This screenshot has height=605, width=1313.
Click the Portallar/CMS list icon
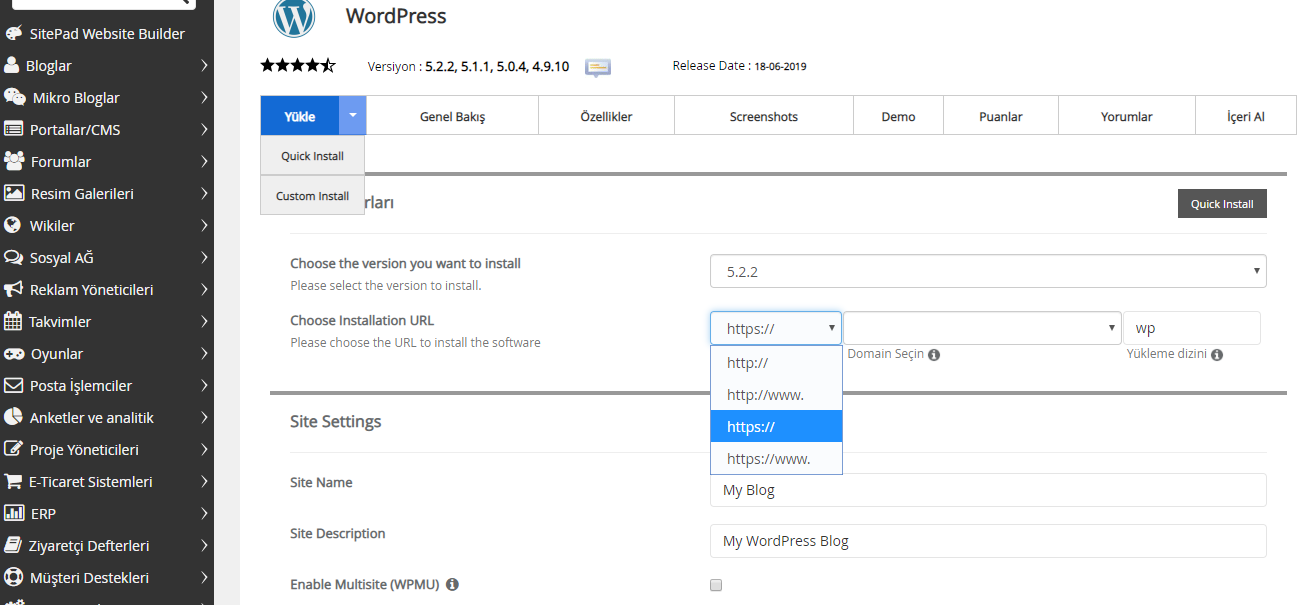pos(14,129)
